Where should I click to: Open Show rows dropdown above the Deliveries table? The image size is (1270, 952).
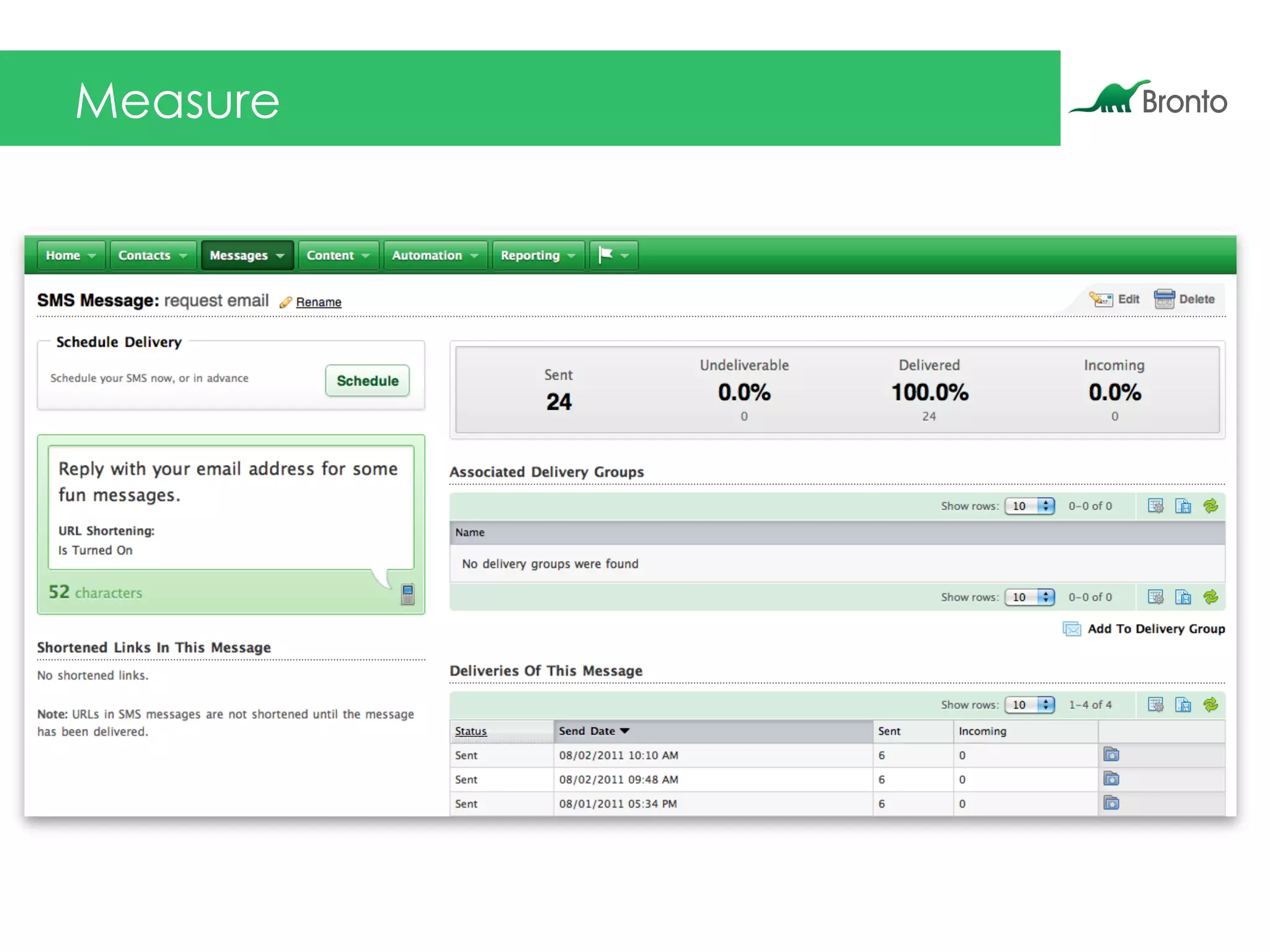pyautogui.click(x=1029, y=705)
